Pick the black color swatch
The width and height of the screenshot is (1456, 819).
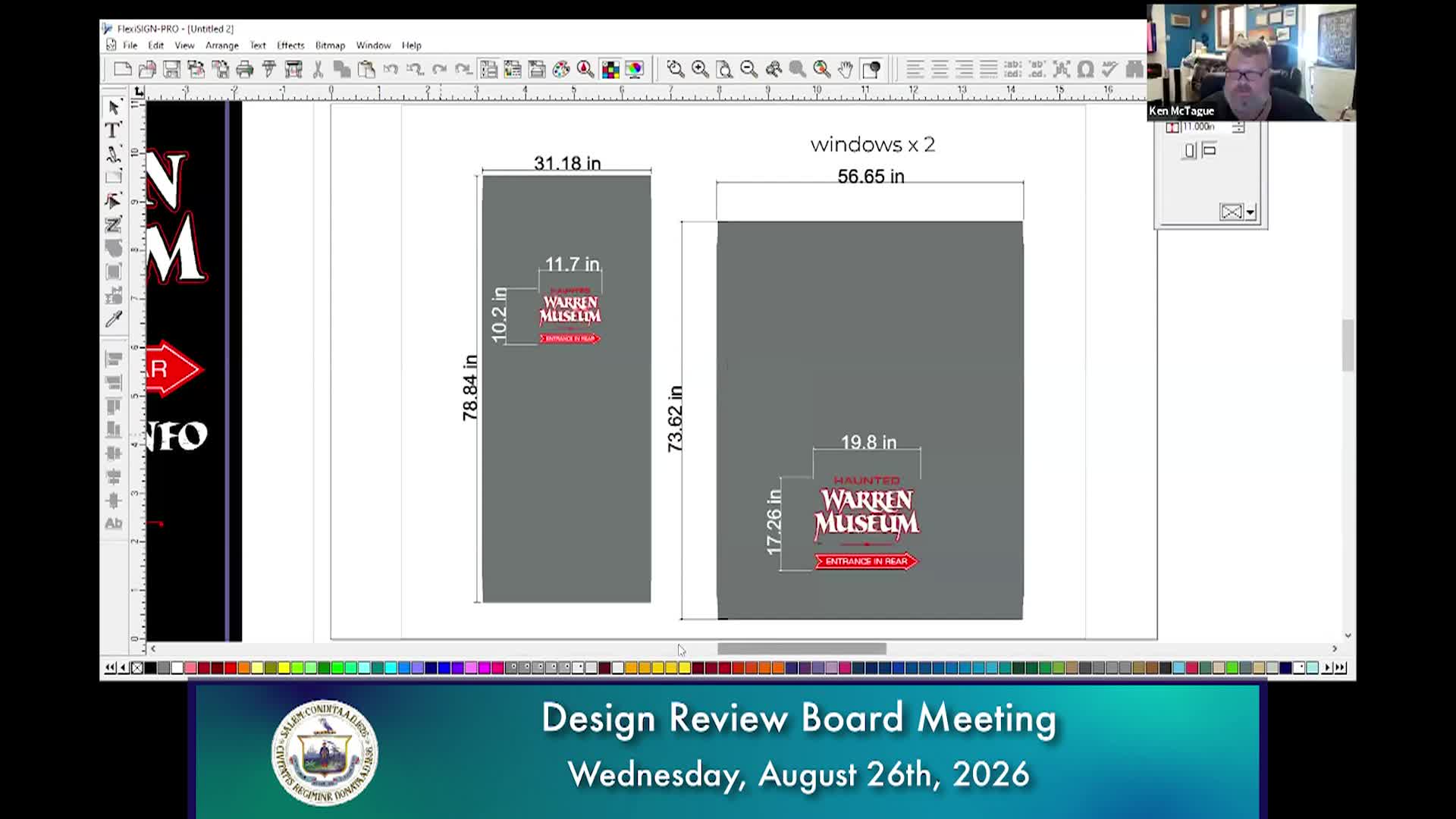(150, 667)
